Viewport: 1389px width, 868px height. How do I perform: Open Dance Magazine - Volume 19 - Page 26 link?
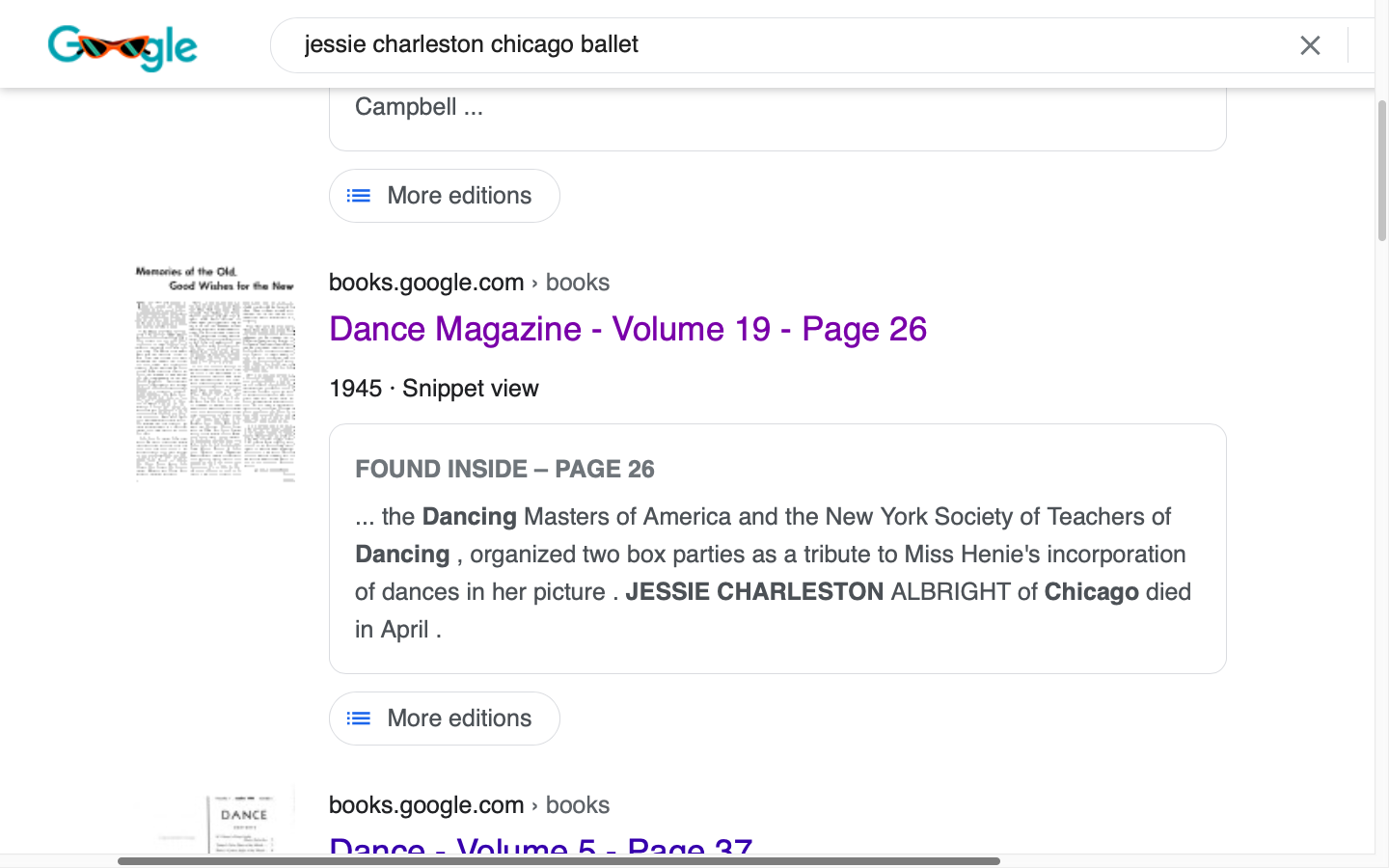[x=627, y=330]
